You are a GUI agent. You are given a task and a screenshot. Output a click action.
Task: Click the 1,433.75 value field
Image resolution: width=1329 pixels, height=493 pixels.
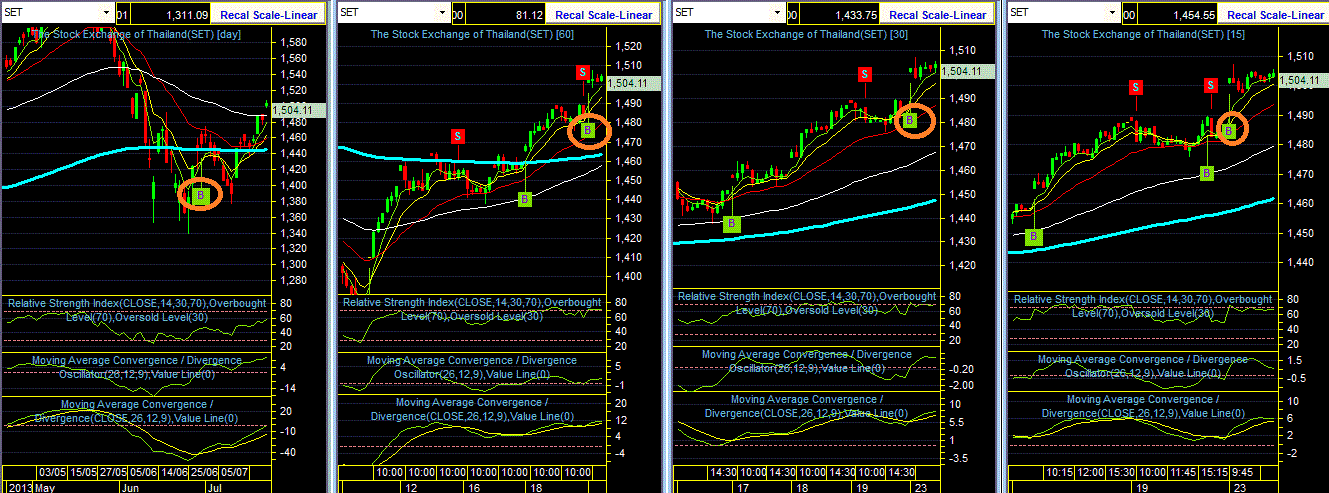[841, 14]
